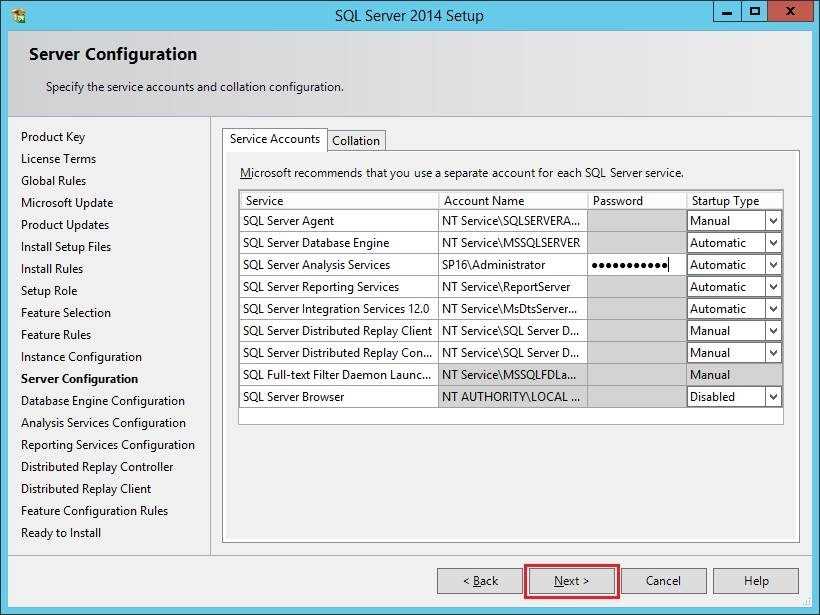Switch to the Collation tab
820x615 pixels.
[356, 141]
